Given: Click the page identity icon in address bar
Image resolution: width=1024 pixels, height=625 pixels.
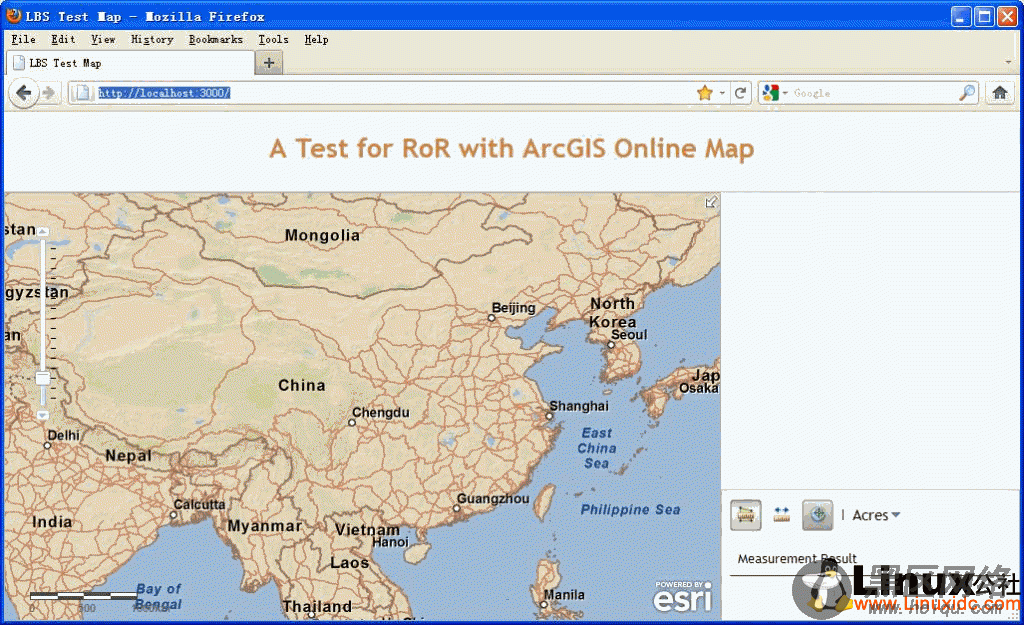Looking at the screenshot, I should coord(83,93).
